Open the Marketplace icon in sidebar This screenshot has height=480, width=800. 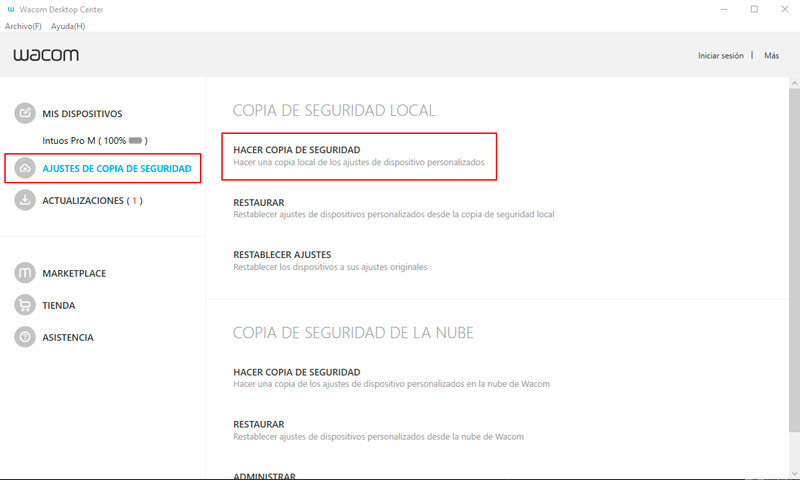(25, 273)
